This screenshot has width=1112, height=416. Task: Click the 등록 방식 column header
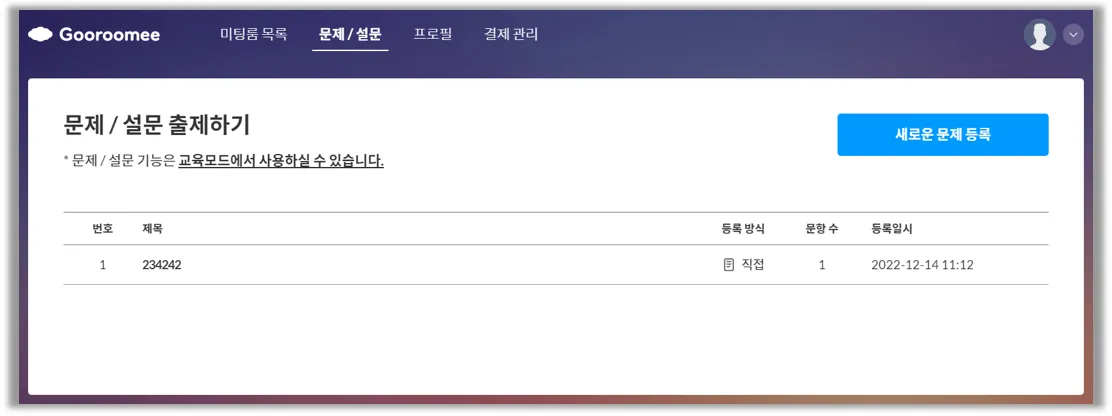coord(743,229)
